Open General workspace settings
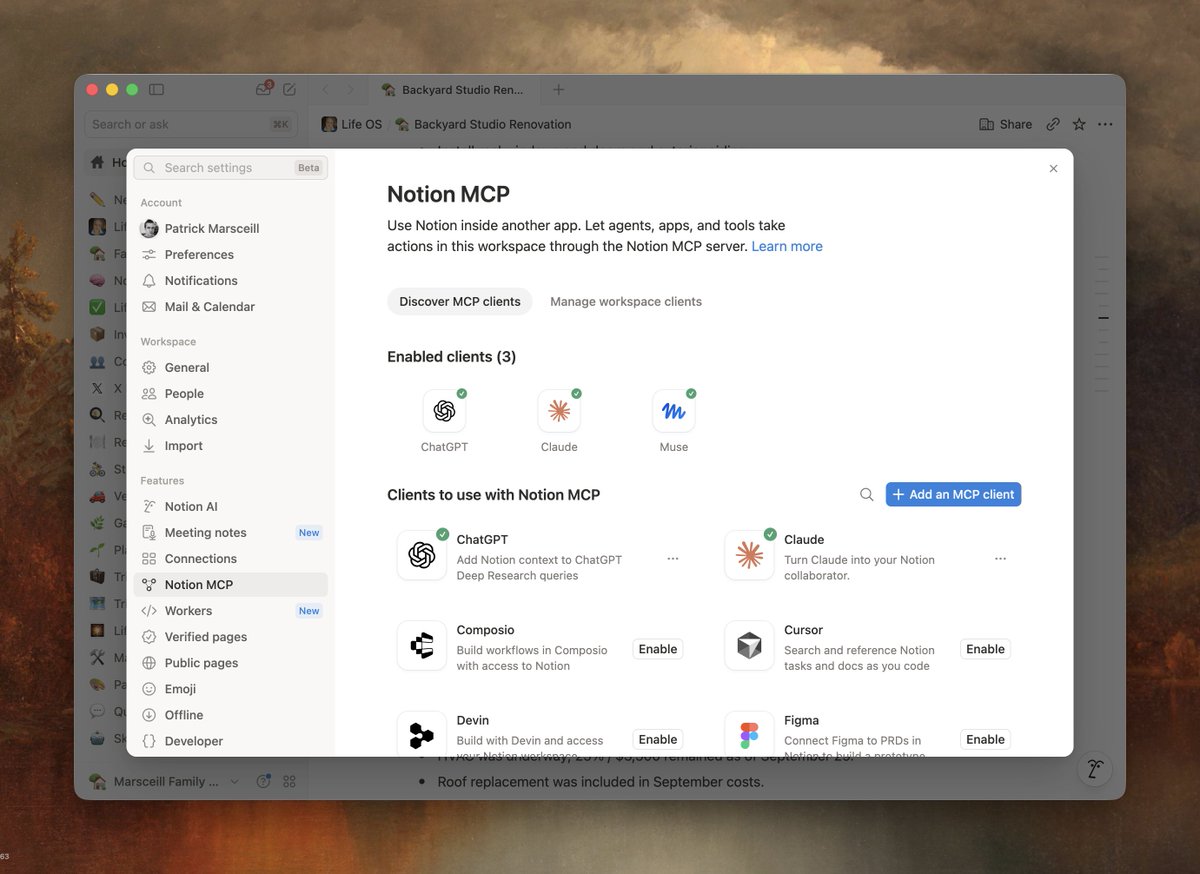The width and height of the screenshot is (1200, 874). click(231, 367)
